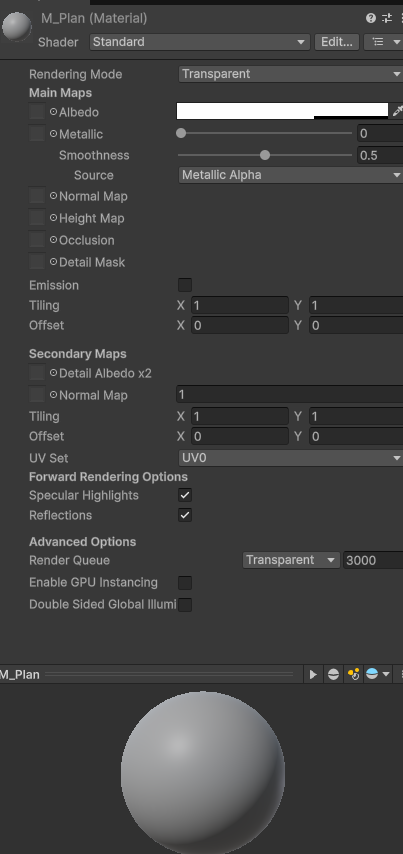This screenshot has width=403, height=854.
Task: Toggle the preview lights icon
Action: (353, 674)
